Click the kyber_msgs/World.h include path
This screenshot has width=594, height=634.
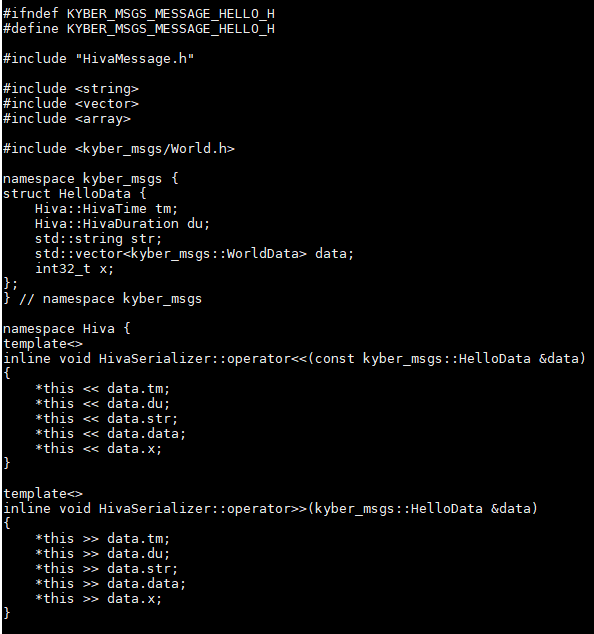click(x=155, y=149)
